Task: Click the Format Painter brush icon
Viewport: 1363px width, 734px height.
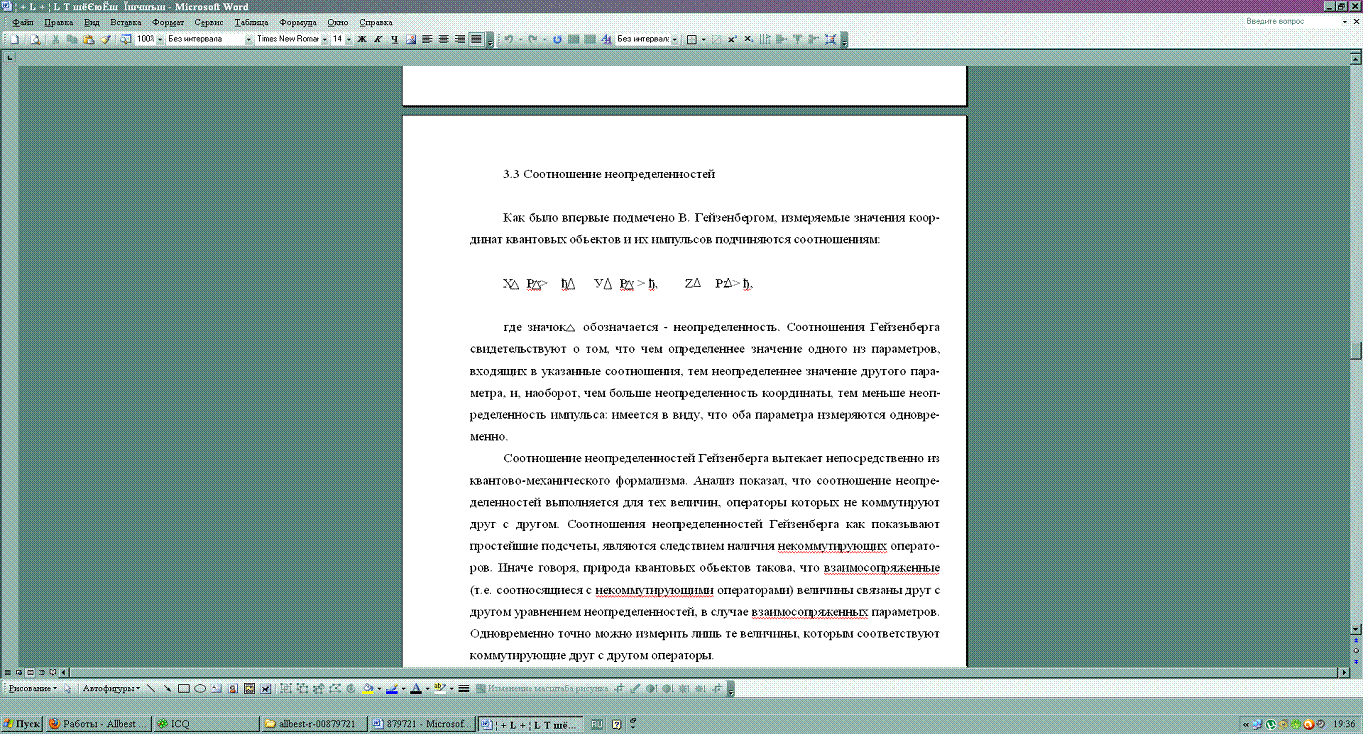Action: click(105, 39)
